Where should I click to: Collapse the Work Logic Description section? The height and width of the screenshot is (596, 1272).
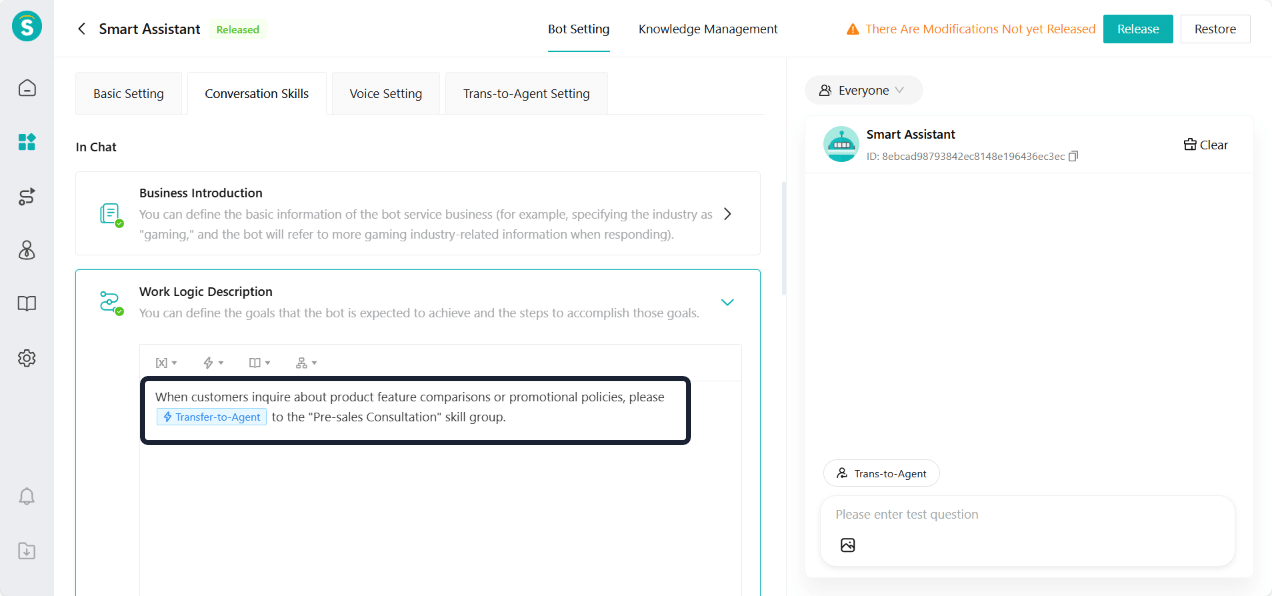727,302
